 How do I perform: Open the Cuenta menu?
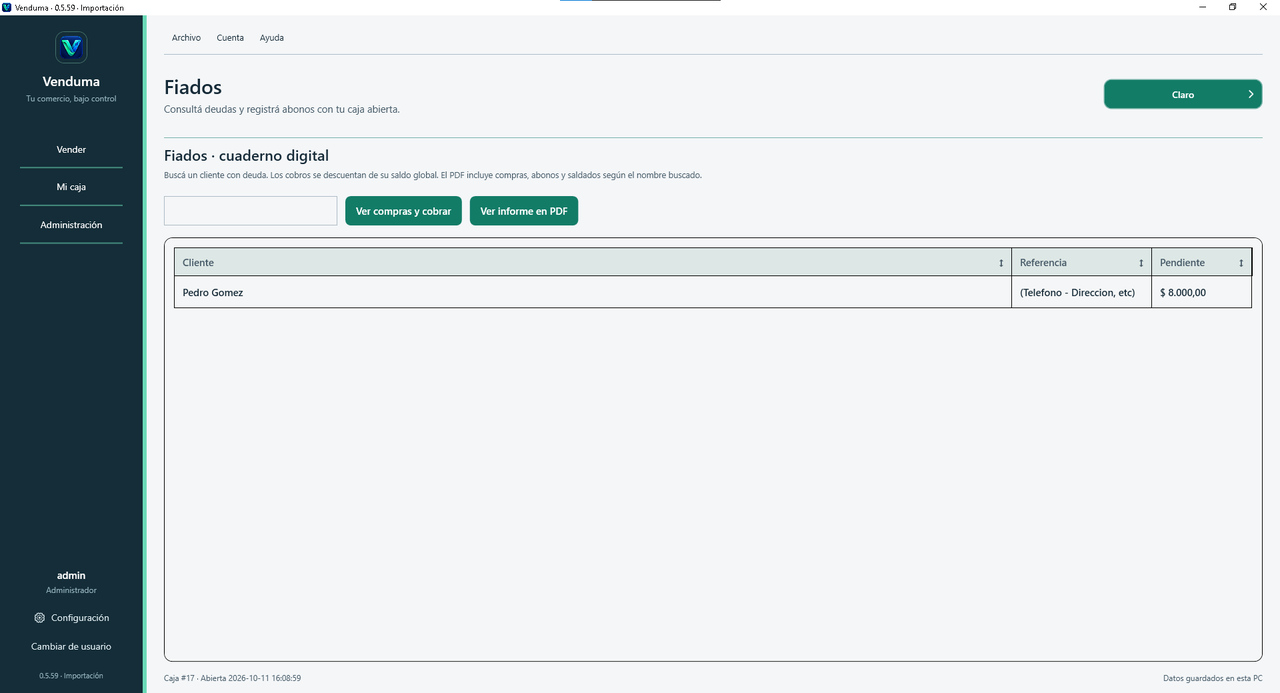tap(230, 38)
